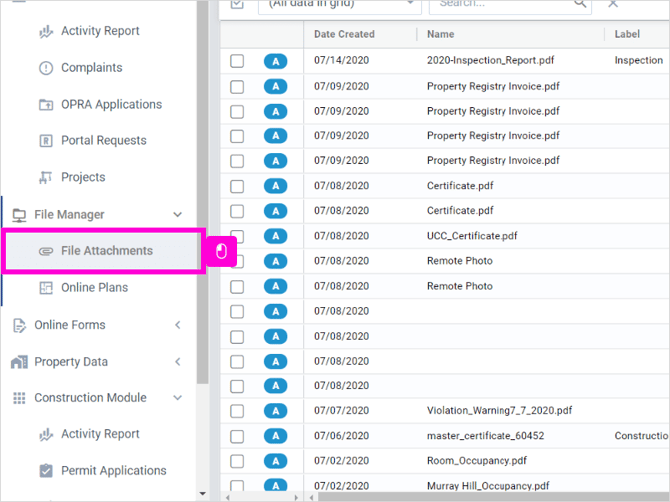Click the Complaints exclamation icon

click(46, 68)
